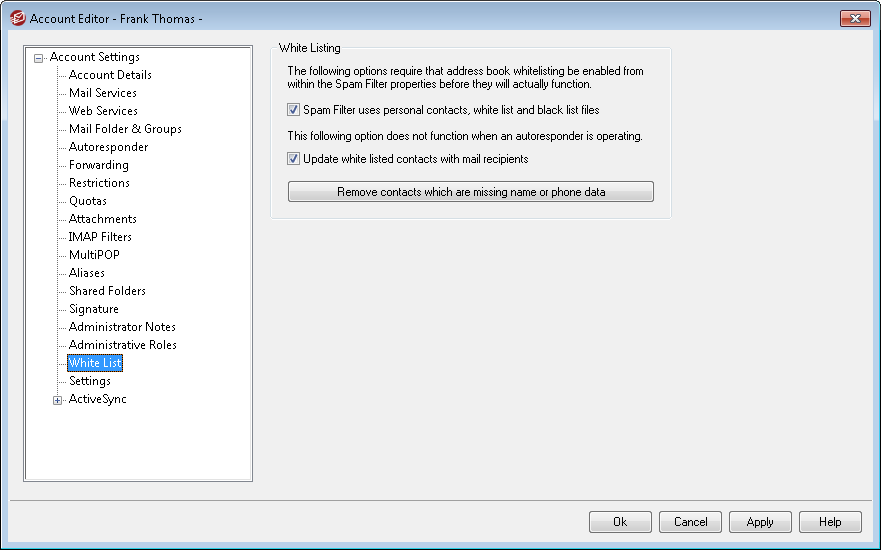Open Account Details in the tree

click(x=110, y=75)
